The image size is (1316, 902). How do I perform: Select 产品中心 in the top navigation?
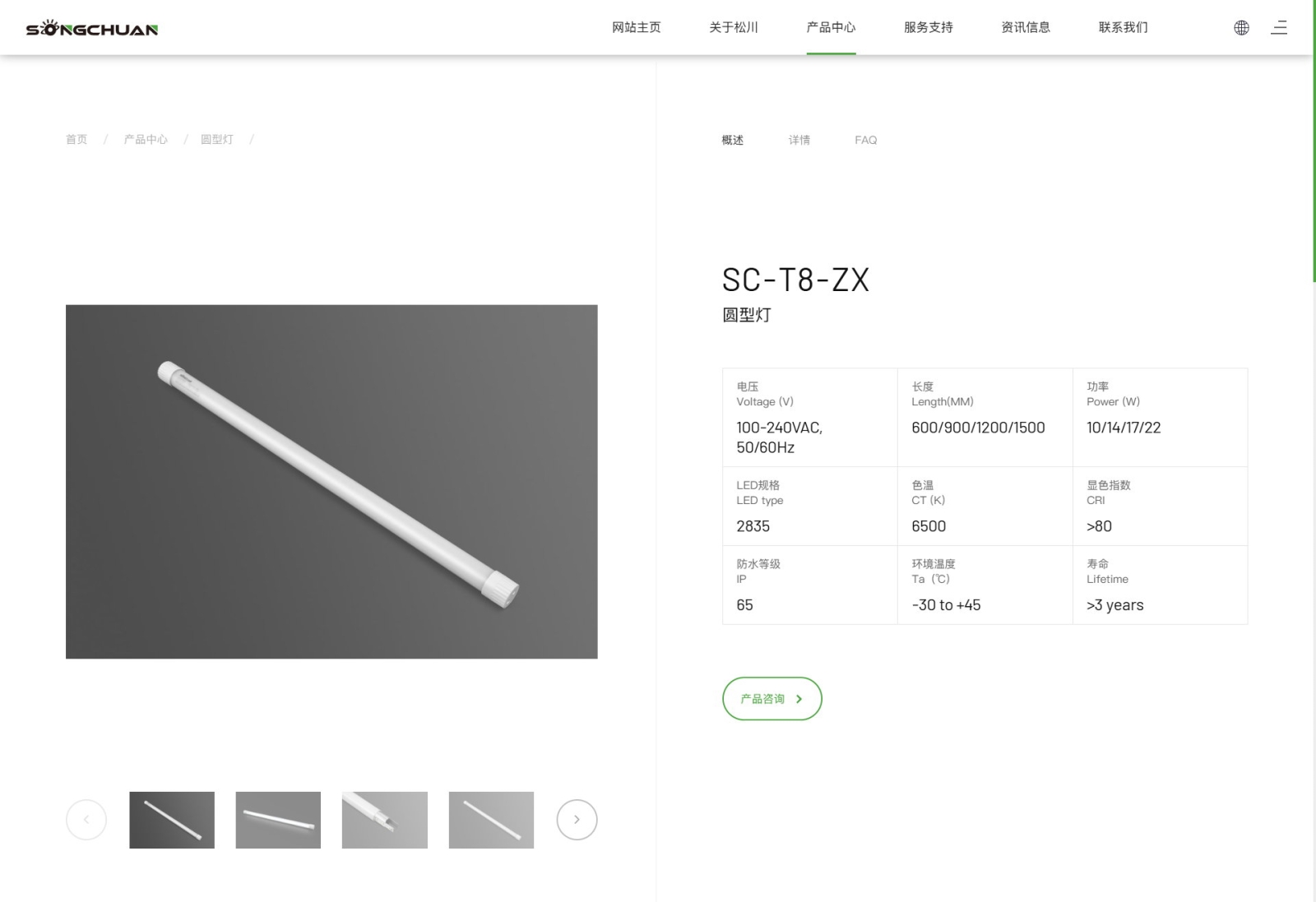pyautogui.click(x=831, y=28)
